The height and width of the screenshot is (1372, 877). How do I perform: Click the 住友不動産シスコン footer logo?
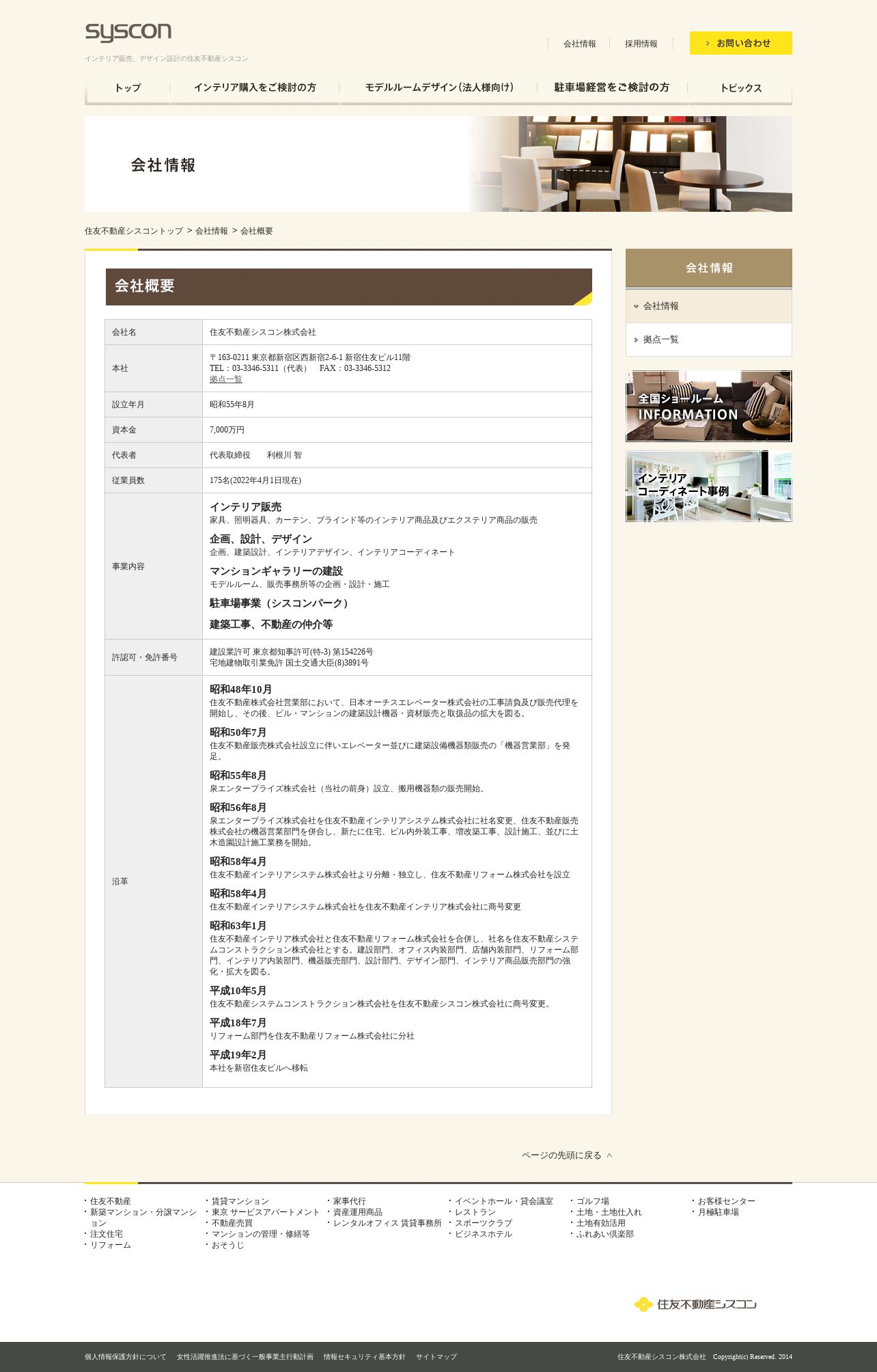(x=695, y=1304)
